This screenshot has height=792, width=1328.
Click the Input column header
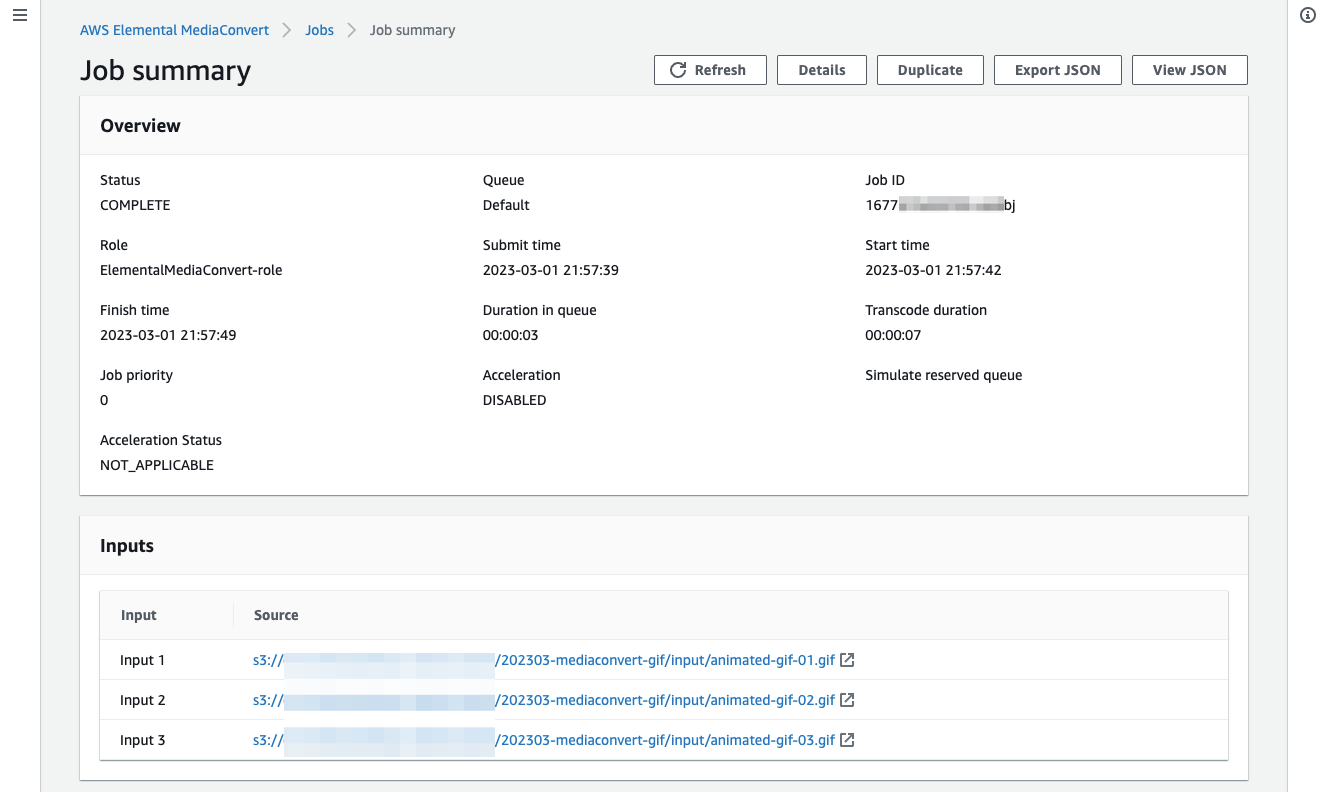click(139, 615)
